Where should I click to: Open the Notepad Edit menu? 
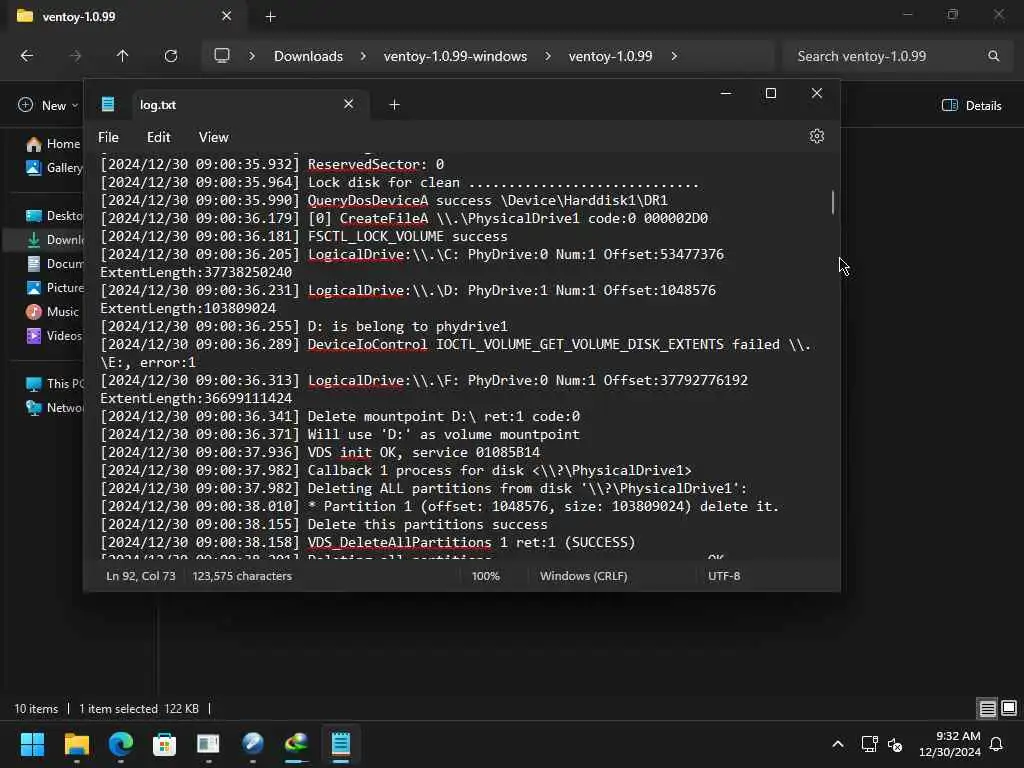point(159,137)
